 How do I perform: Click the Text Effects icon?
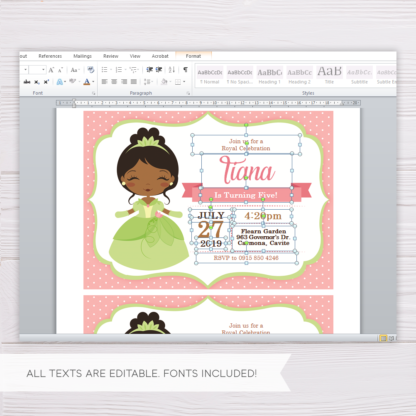tap(60, 82)
